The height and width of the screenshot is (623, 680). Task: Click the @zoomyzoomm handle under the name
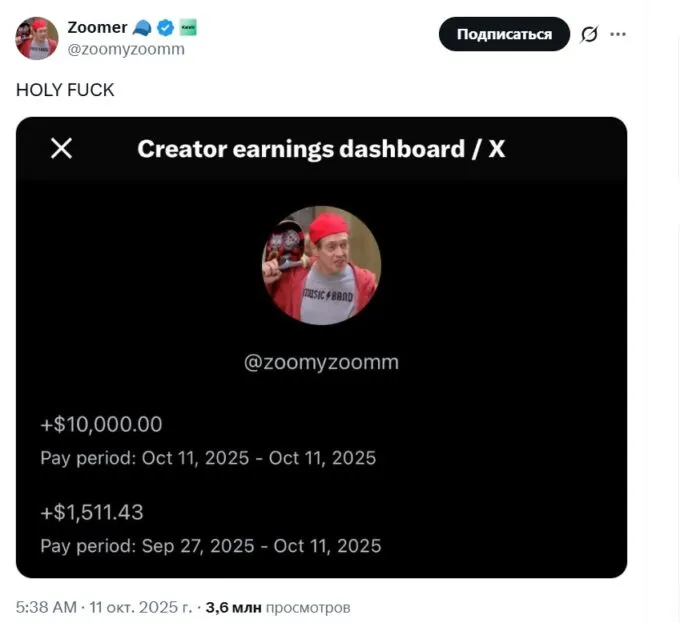tap(125, 48)
